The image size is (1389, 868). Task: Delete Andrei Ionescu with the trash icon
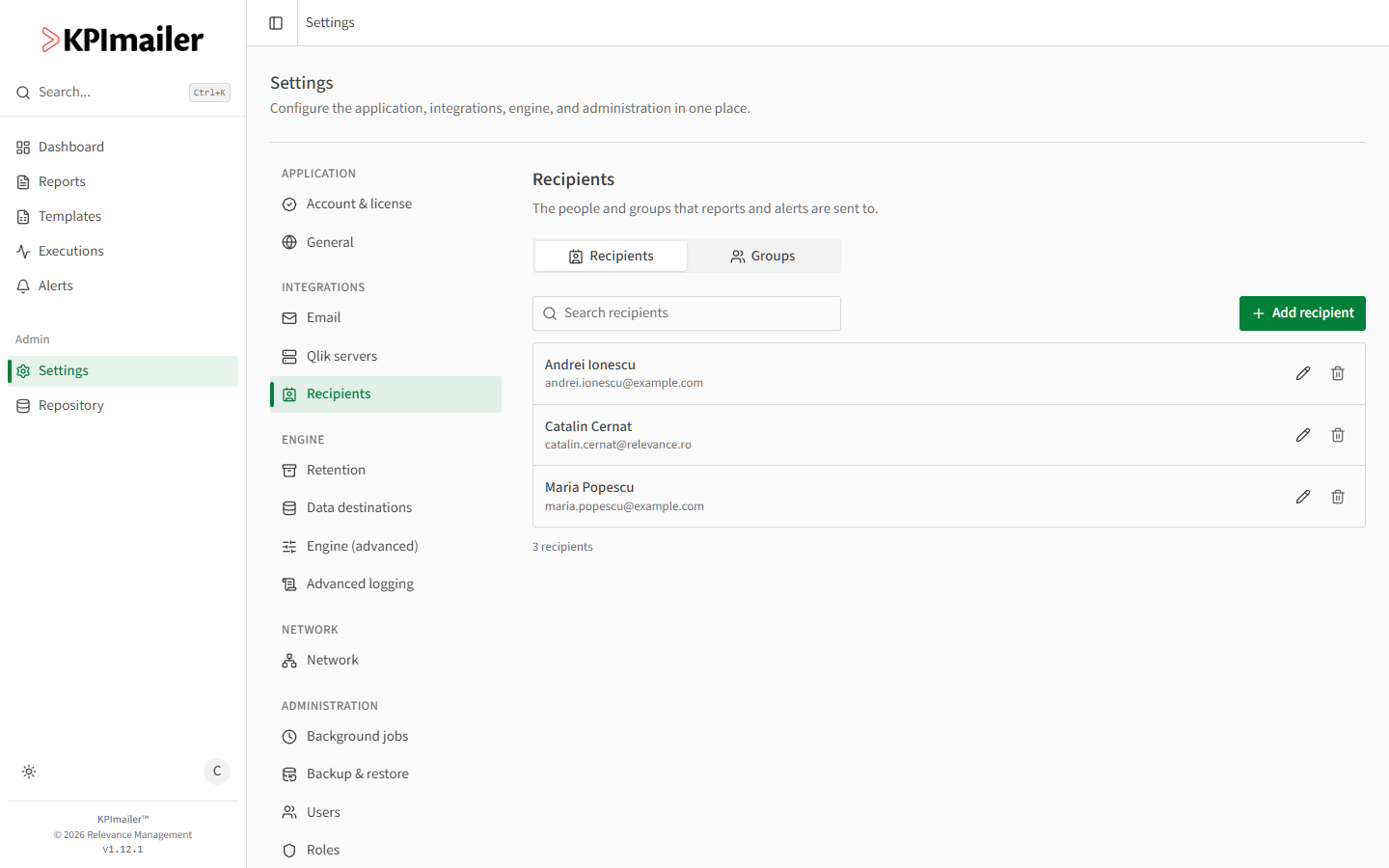click(1338, 373)
